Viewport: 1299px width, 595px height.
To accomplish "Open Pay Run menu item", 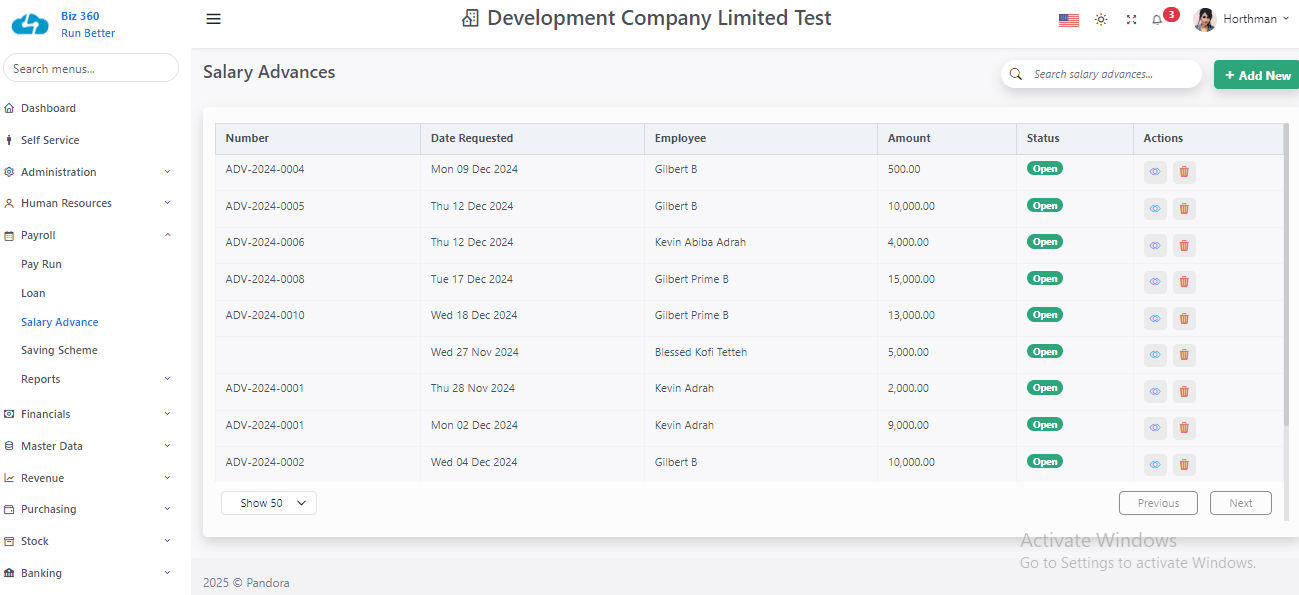I will point(41,264).
